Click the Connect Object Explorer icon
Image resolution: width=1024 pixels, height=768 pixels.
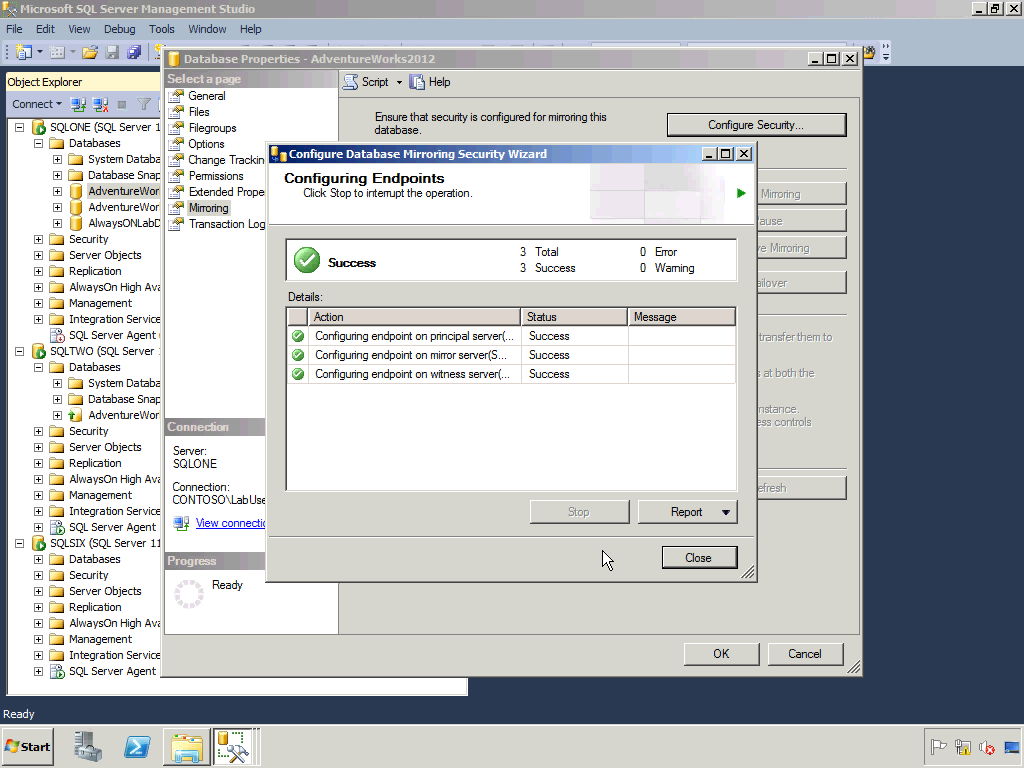78,104
